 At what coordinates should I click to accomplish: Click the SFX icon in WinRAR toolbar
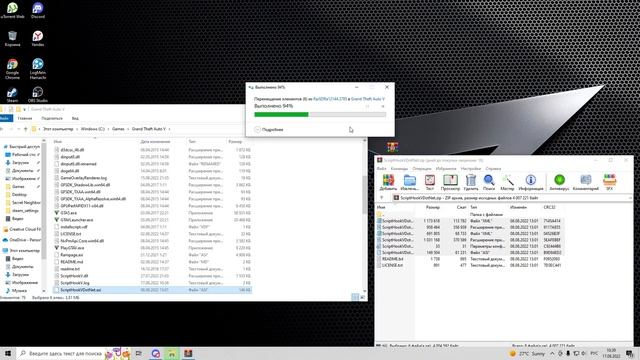(609, 182)
